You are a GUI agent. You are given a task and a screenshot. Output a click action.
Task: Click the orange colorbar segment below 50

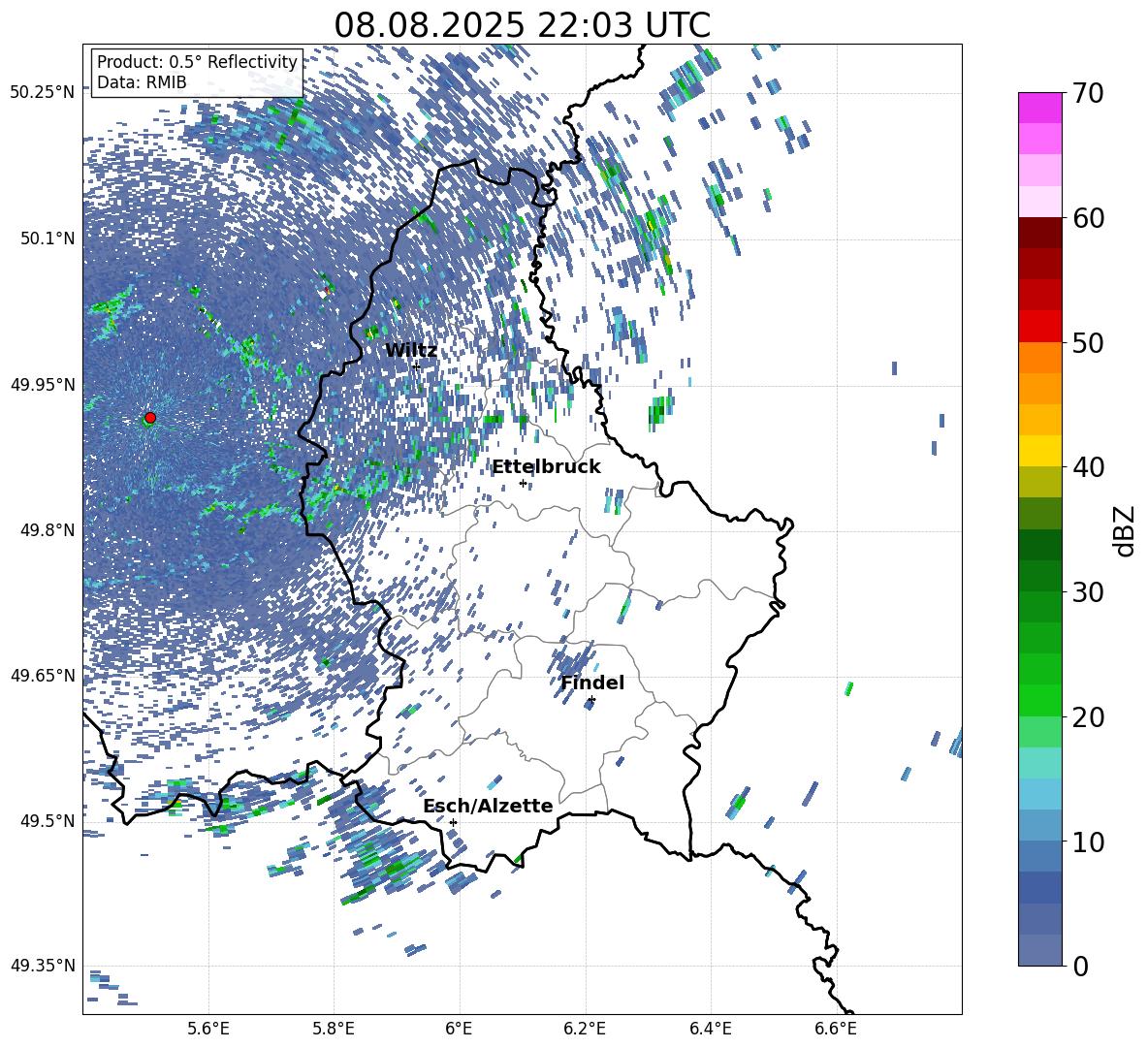tap(1040, 357)
